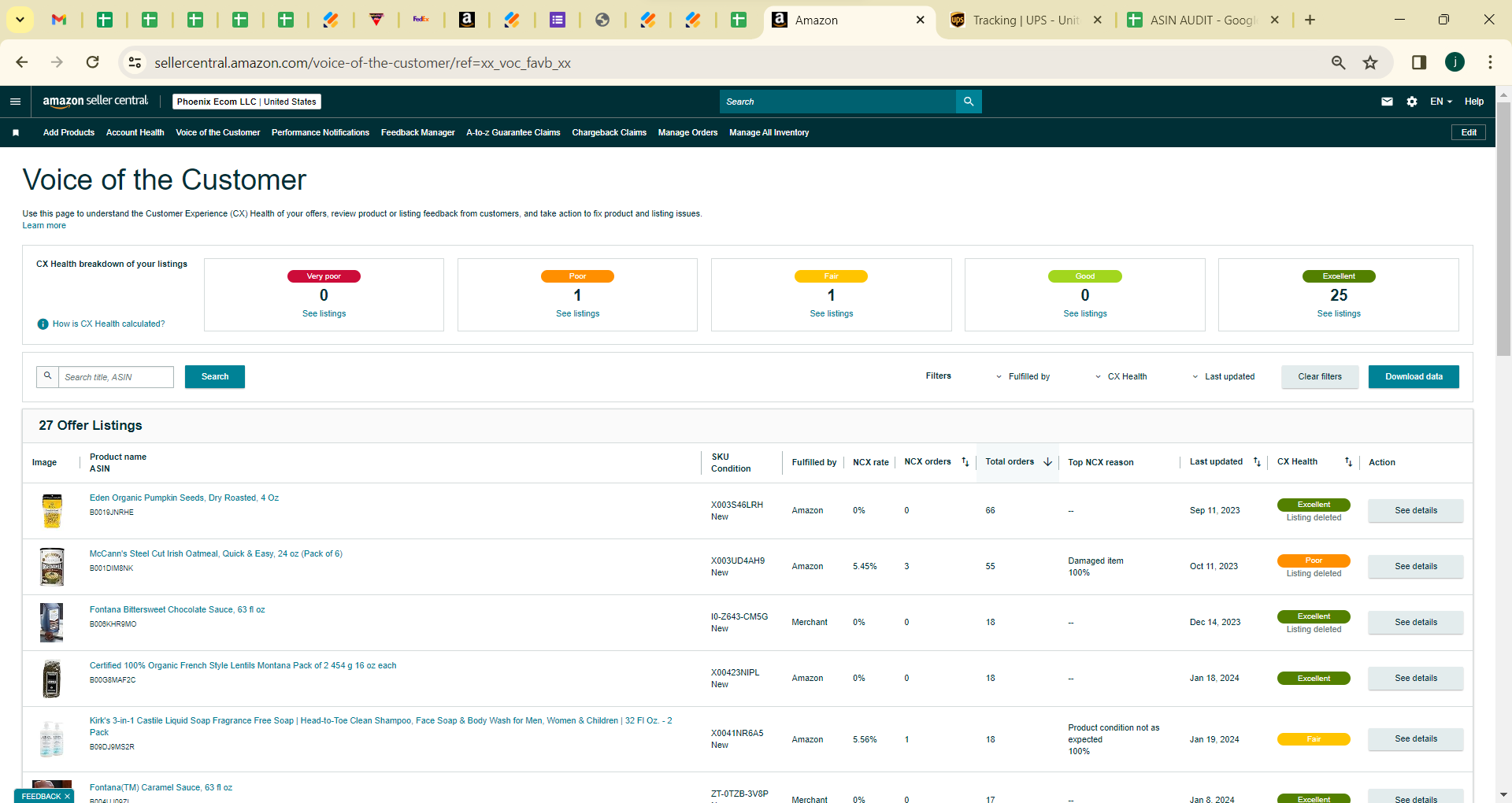Viewport: 1512px width, 803px height.
Task: Open the Fontana Bittersweet Chocolate Sauce link
Action: point(177,610)
